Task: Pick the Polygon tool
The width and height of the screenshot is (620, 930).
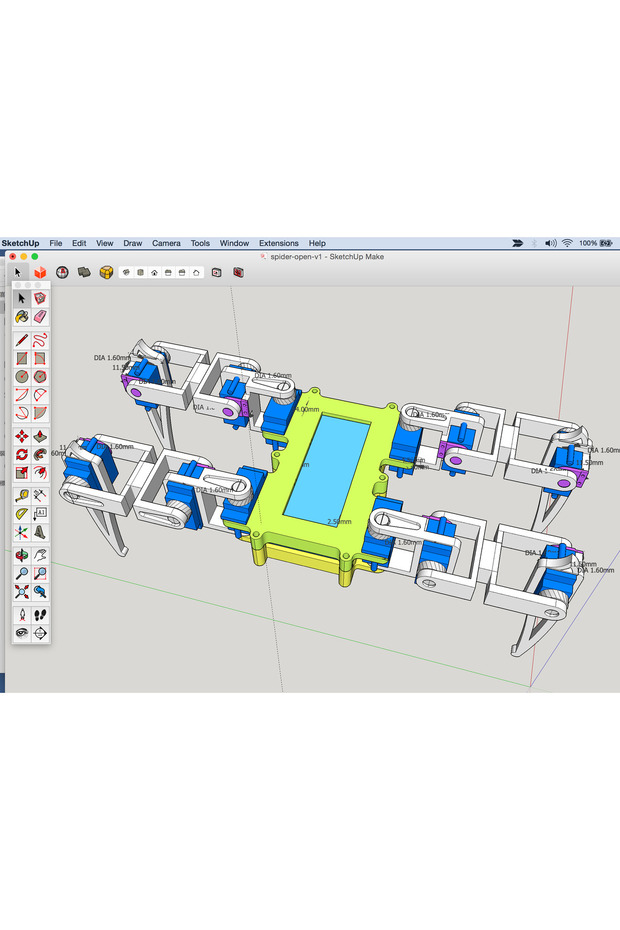Action: [x=40, y=377]
